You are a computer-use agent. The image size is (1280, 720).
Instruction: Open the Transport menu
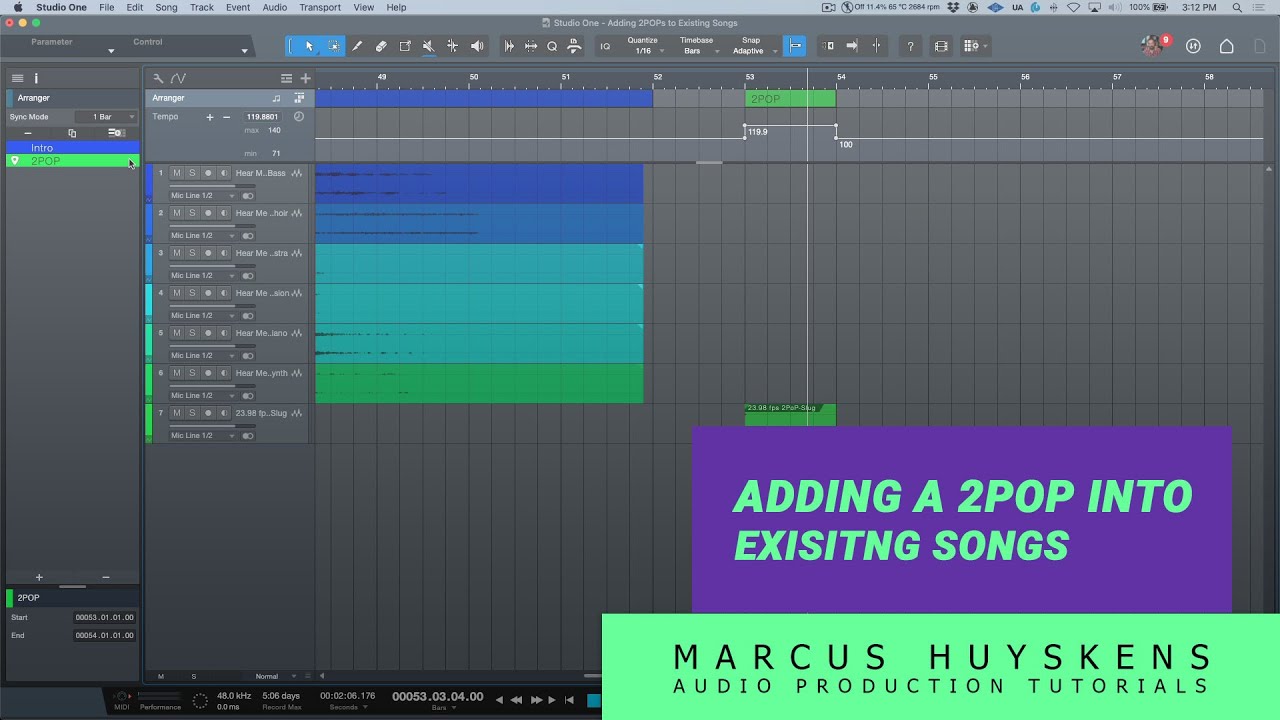pos(320,7)
